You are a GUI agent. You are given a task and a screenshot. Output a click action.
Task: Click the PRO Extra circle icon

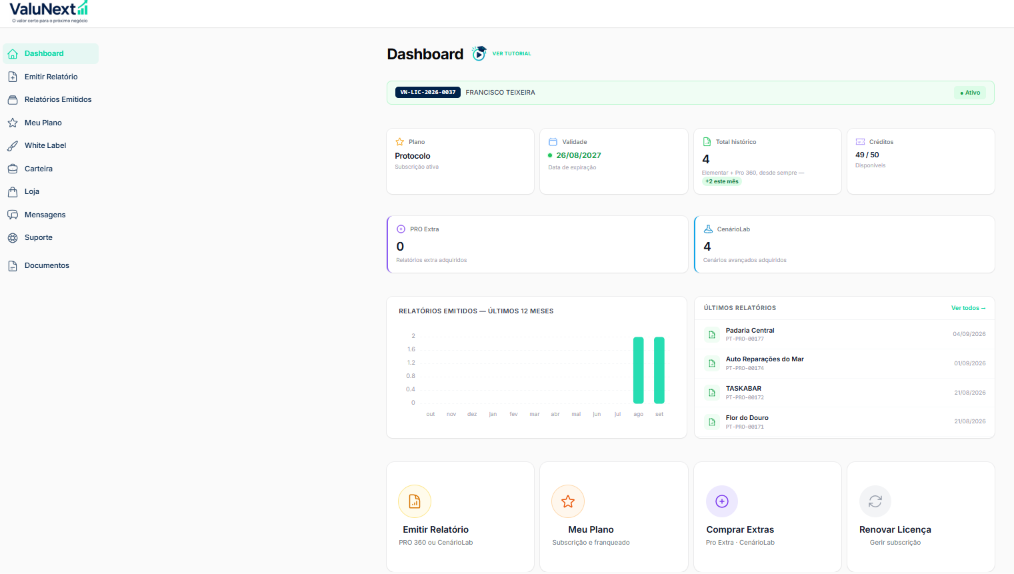(x=401, y=229)
